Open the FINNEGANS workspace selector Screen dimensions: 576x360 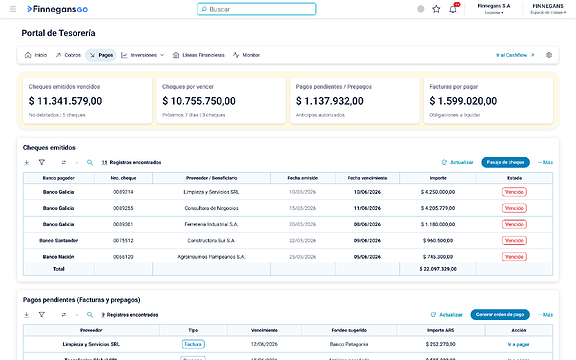click(x=548, y=9)
